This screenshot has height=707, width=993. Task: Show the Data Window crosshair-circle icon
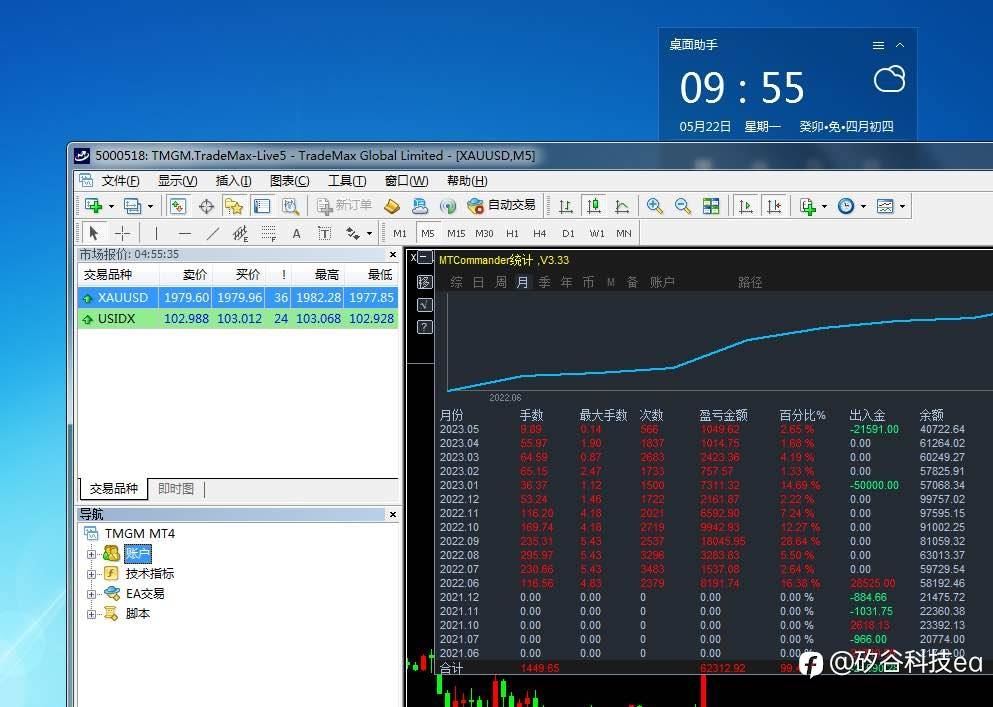point(206,206)
